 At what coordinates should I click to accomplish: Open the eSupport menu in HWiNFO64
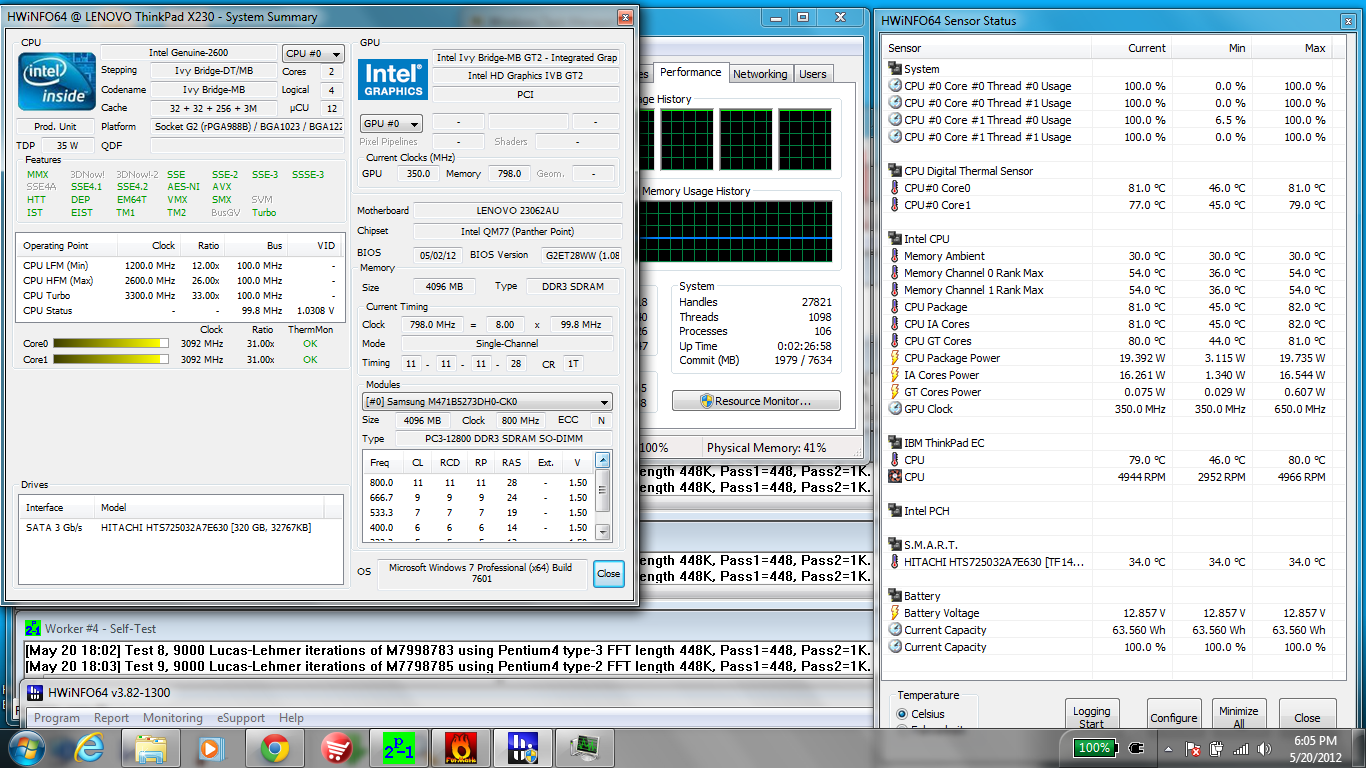(241, 718)
